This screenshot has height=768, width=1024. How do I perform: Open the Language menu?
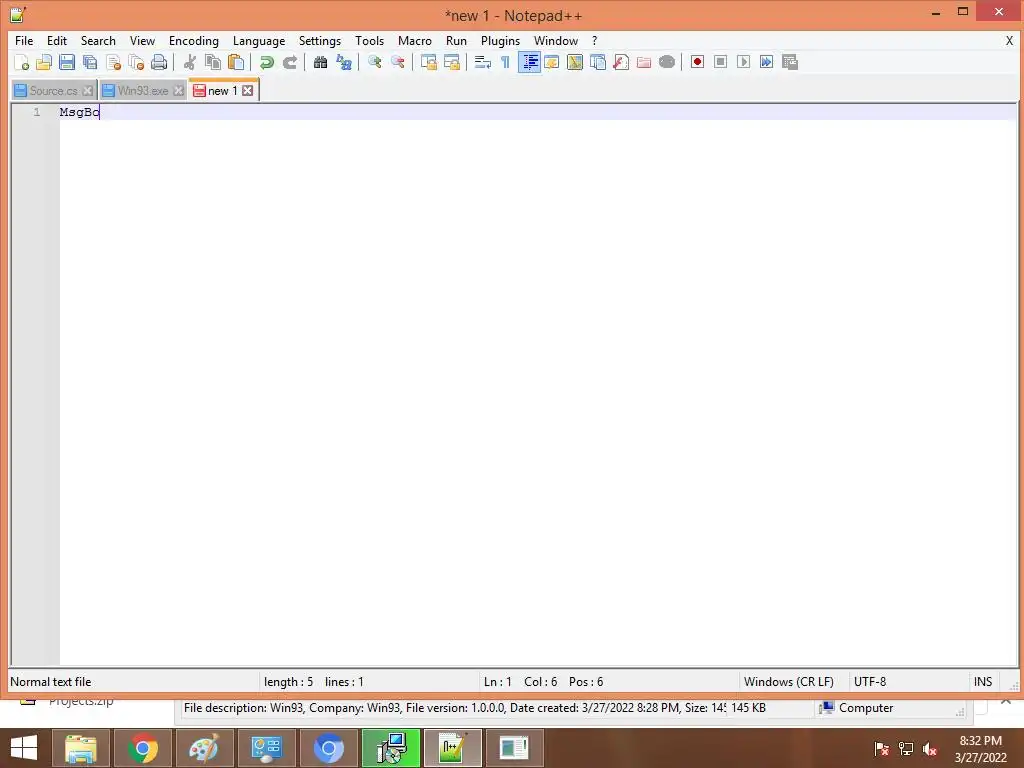[x=259, y=40]
